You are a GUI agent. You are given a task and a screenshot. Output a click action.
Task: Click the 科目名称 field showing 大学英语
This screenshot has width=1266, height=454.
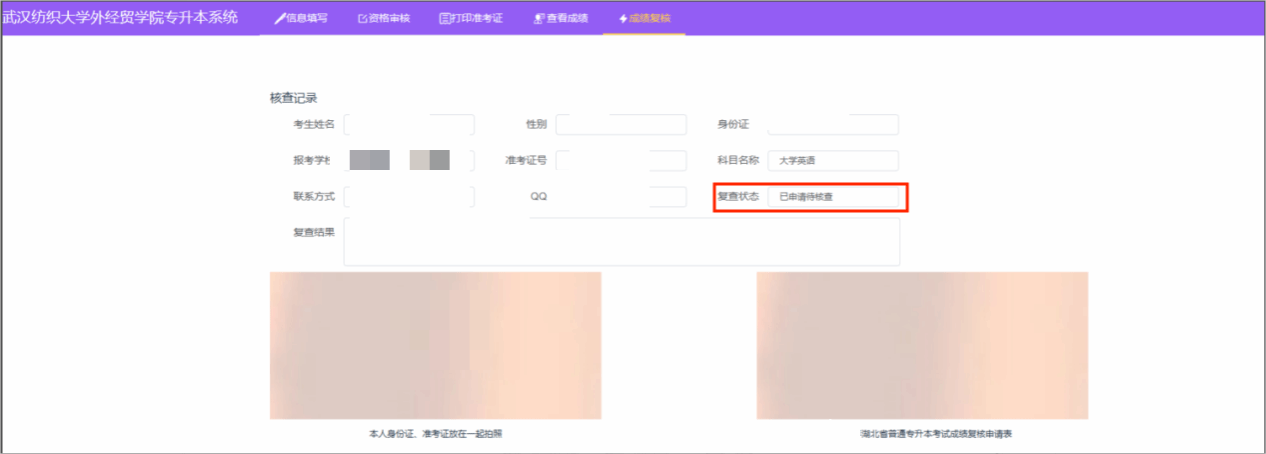pyautogui.click(x=832, y=161)
